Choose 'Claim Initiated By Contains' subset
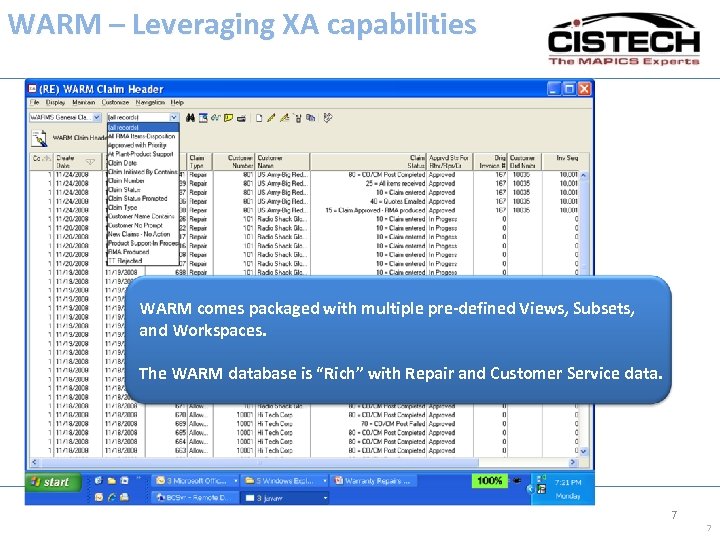This screenshot has height=540, width=720. [143, 172]
